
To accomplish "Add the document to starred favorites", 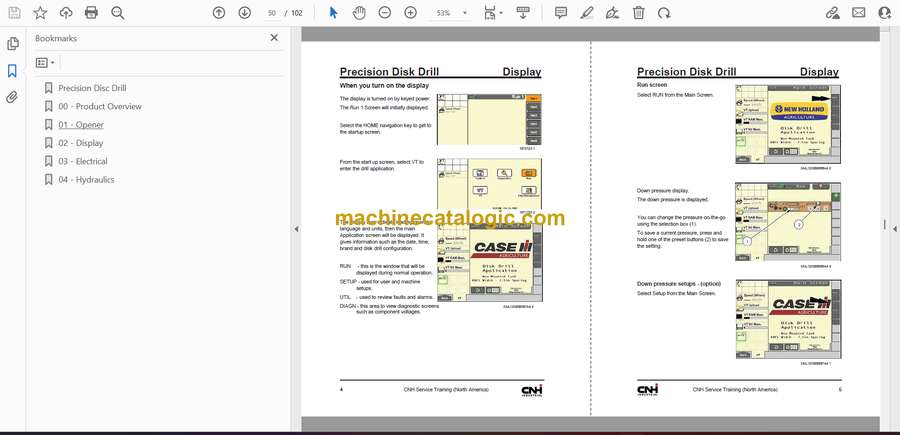I will (x=40, y=13).
